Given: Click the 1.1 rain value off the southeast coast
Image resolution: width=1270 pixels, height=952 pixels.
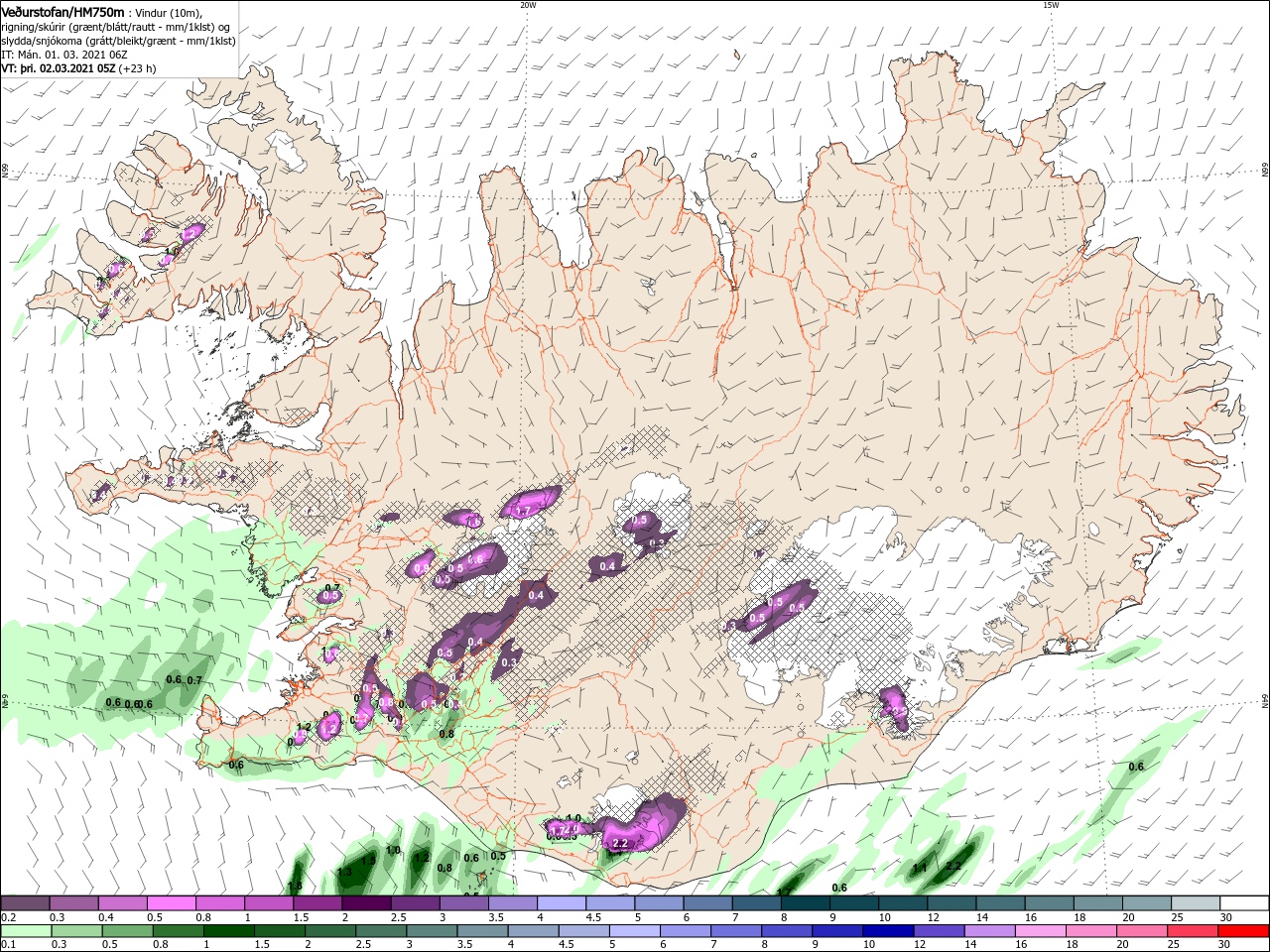Looking at the screenshot, I should pyautogui.click(x=920, y=868).
